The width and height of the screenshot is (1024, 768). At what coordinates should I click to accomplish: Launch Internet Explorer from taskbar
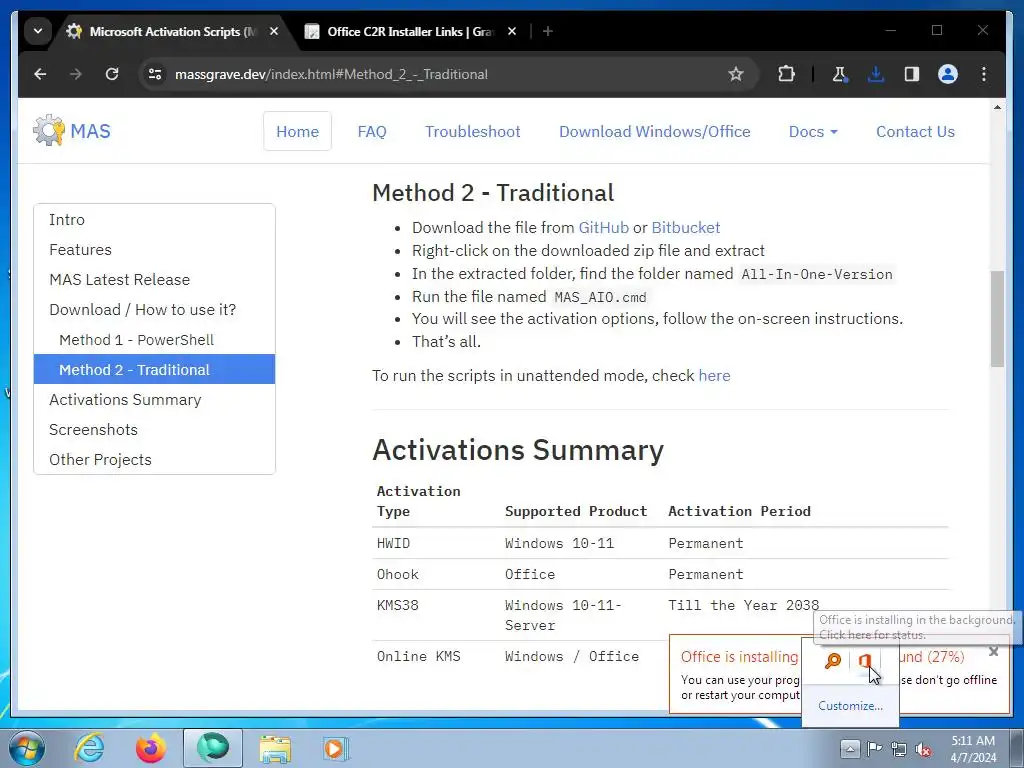click(x=89, y=748)
